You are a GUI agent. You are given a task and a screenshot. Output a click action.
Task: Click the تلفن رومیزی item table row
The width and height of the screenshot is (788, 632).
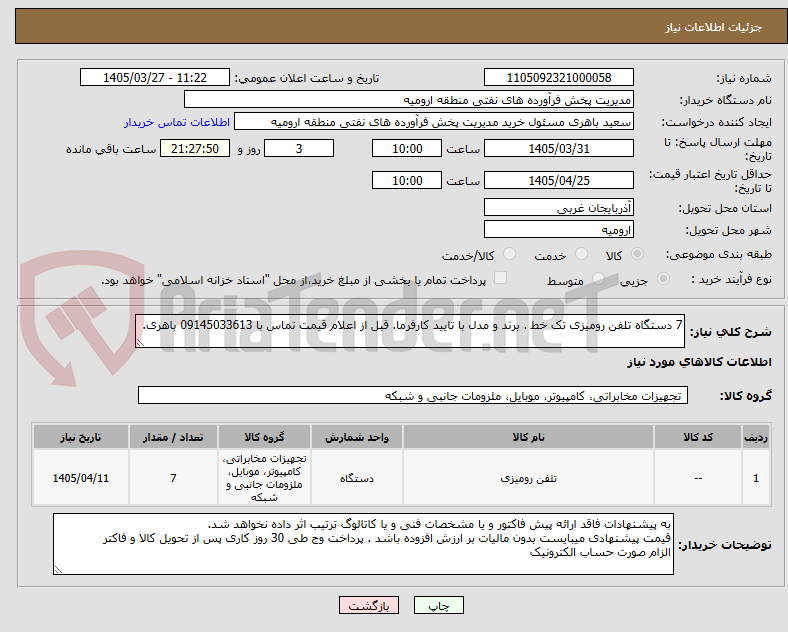(401, 478)
